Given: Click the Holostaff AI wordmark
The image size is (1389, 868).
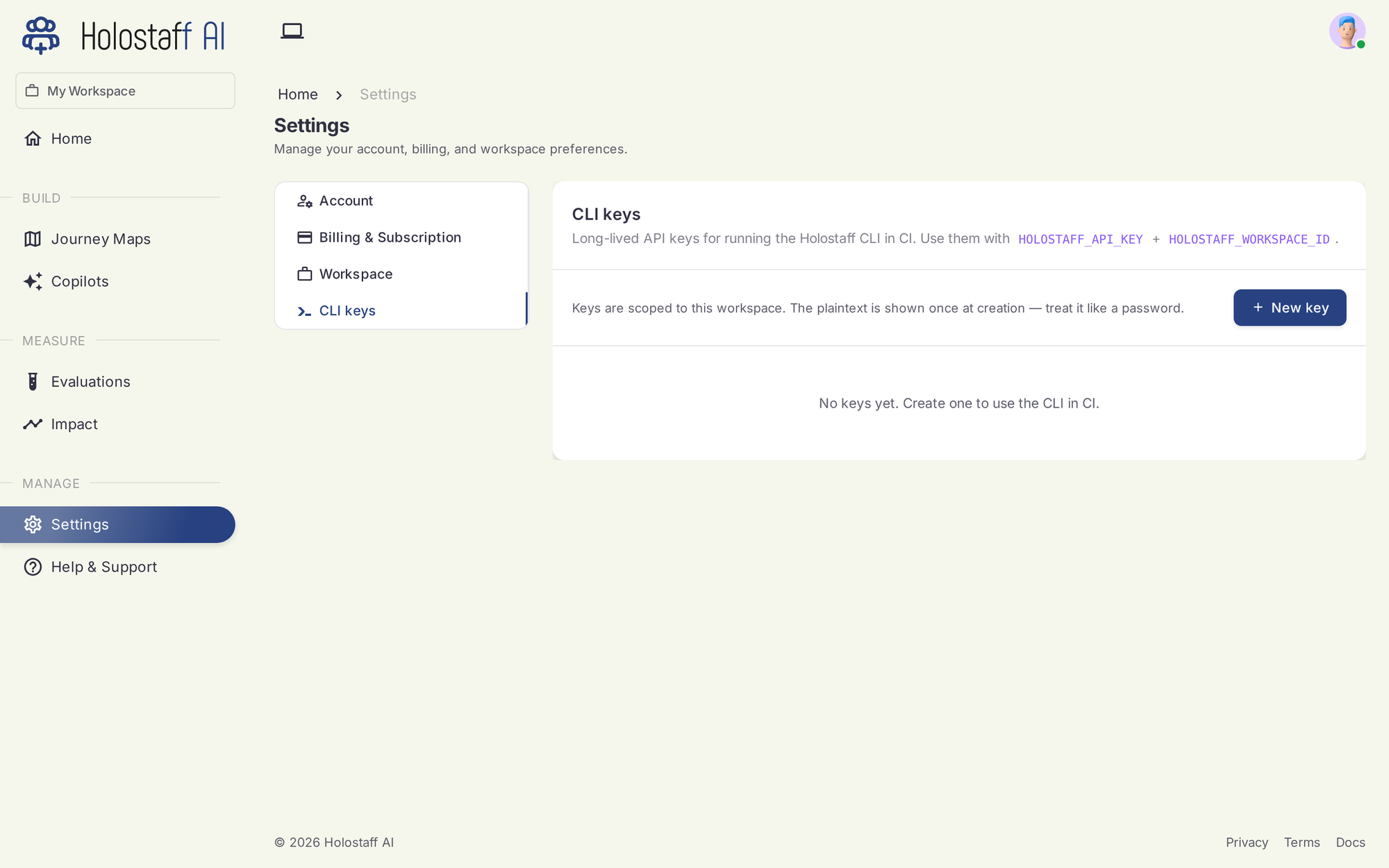Looking at the screenshot, I should point(153,36).
